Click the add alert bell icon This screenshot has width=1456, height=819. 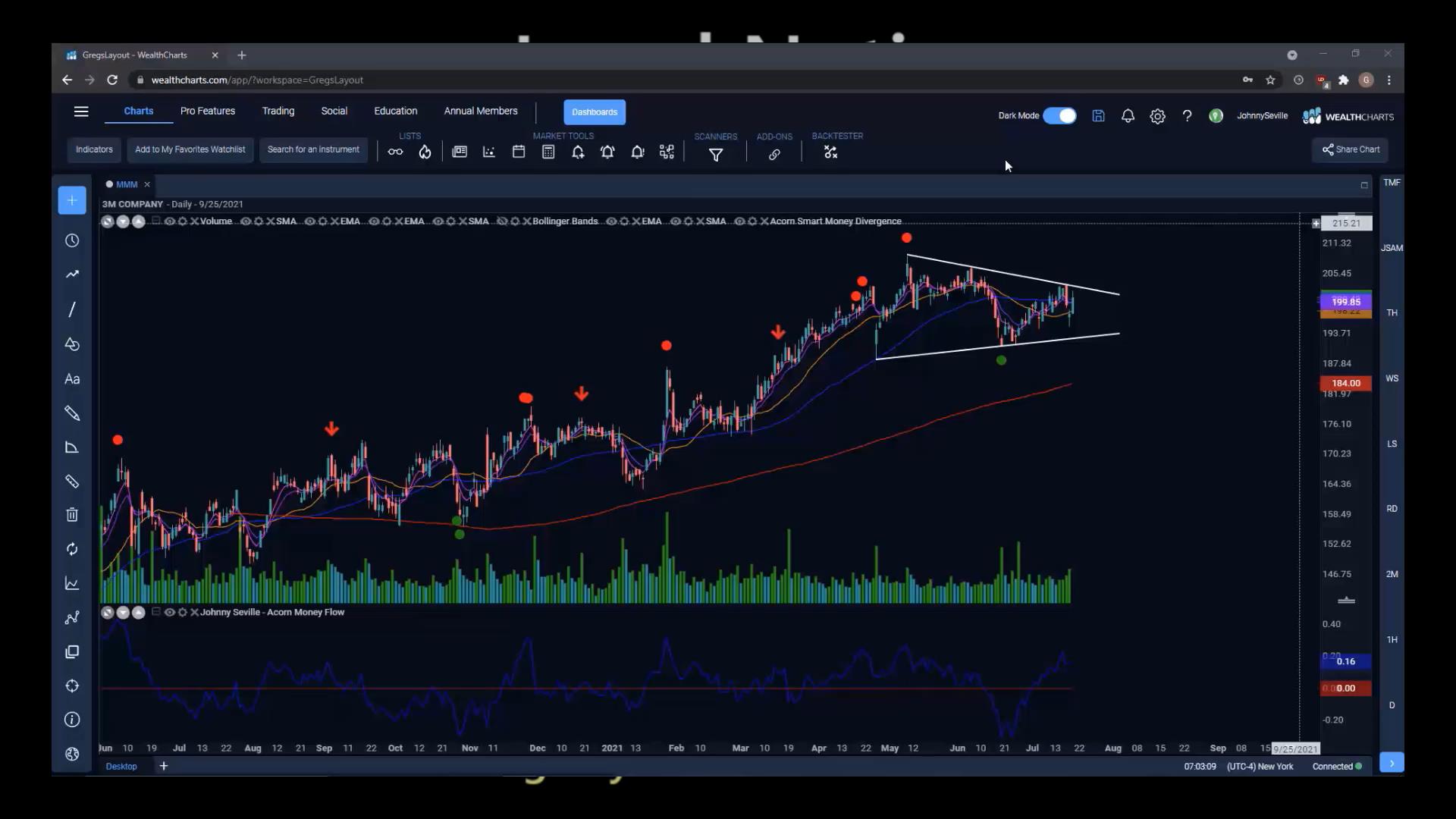coord(578,152)
